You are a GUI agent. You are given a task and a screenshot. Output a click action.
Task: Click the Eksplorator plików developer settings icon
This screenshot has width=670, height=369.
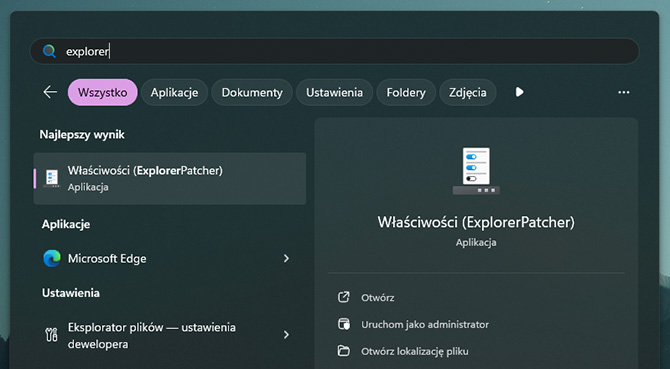[x=51, y=335]
